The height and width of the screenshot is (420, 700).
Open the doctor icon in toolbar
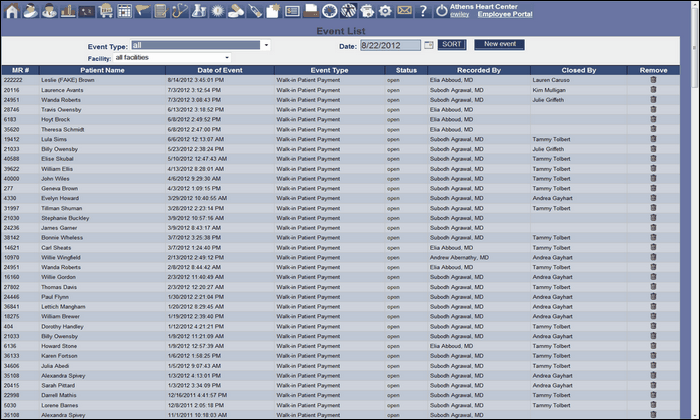coord(49,11)
